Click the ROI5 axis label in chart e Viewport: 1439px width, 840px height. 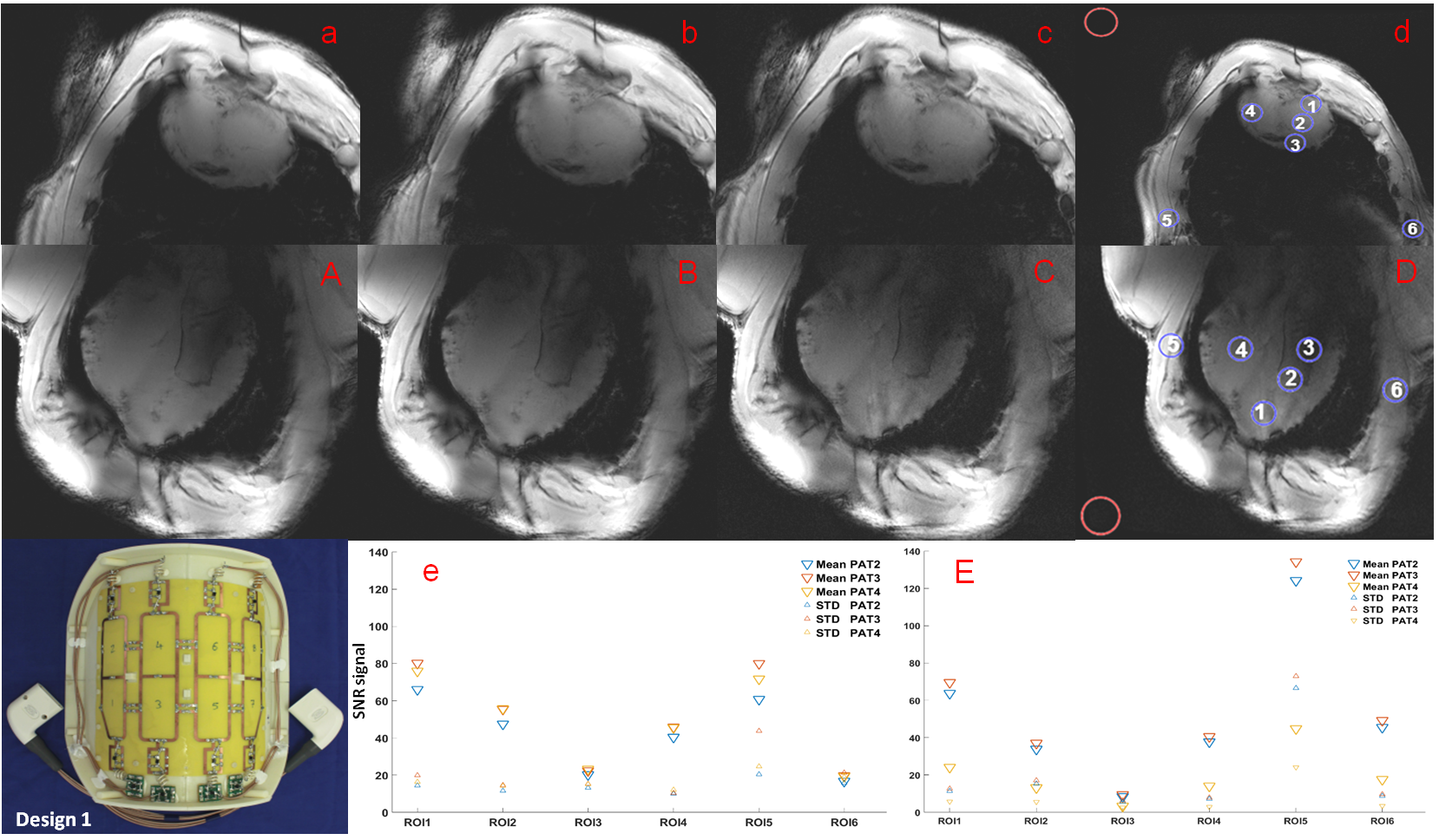[x=759, y=823]
